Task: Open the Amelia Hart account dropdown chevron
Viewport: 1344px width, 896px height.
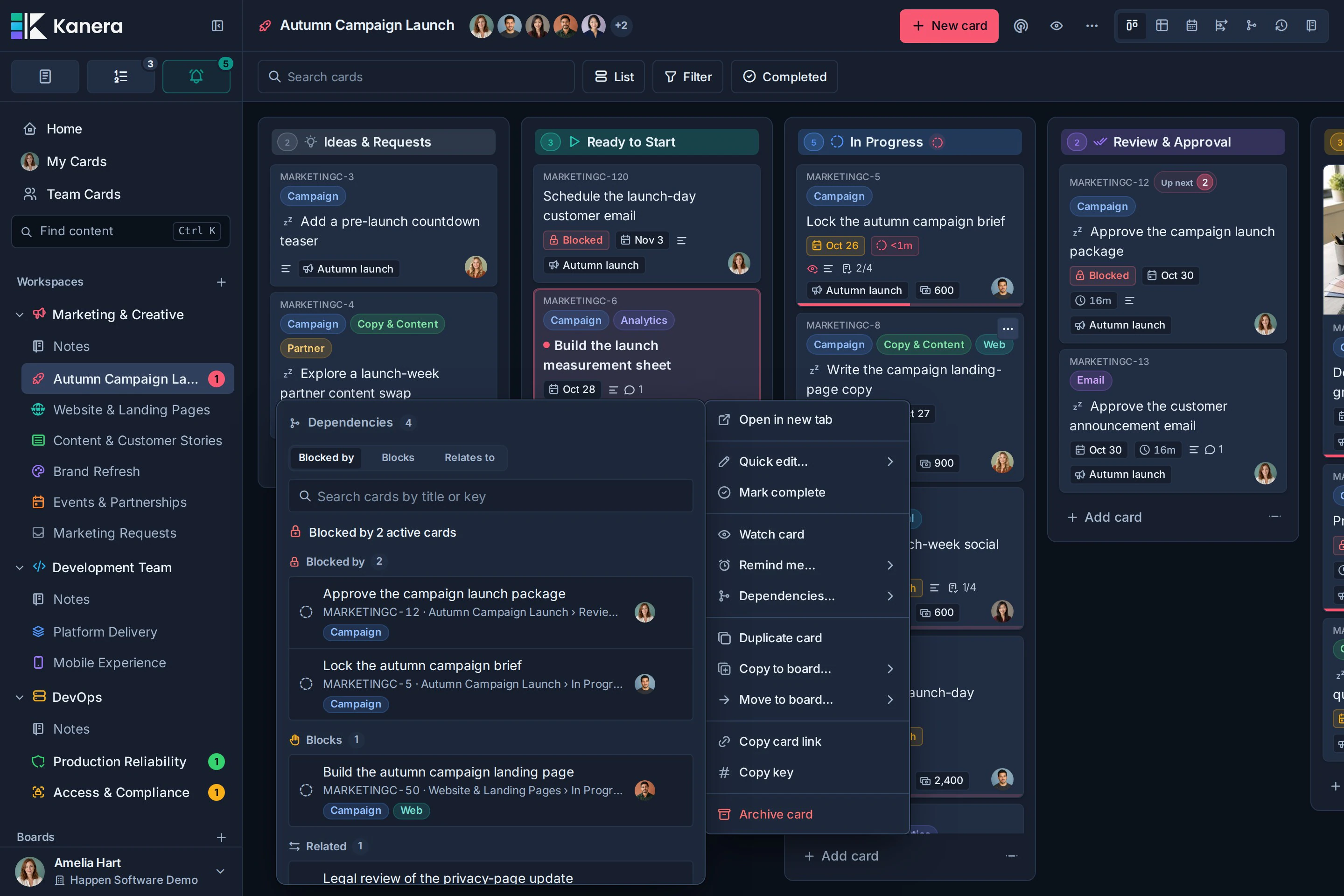Action: click(220, 871)
